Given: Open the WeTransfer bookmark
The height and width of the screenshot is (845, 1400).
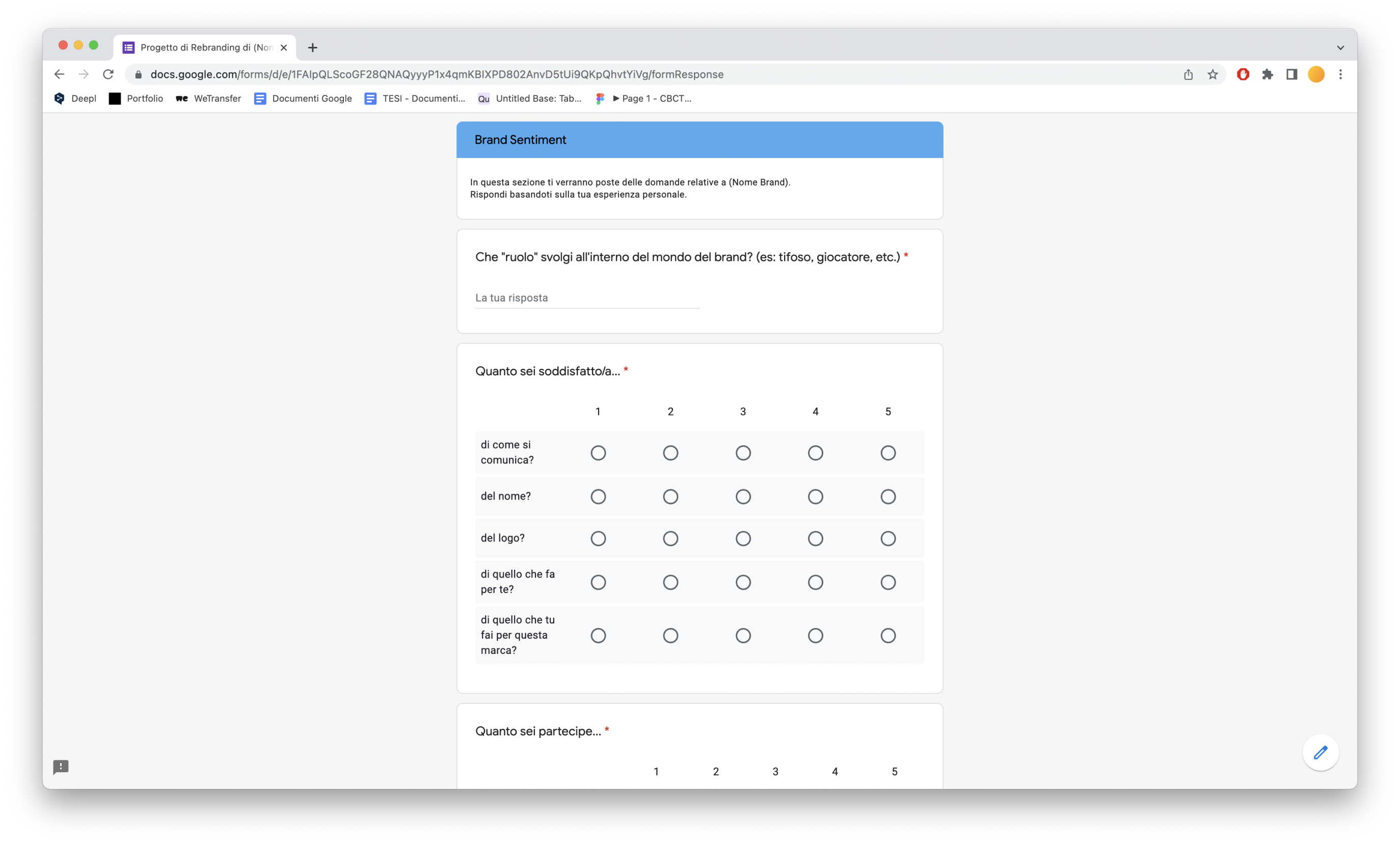Looking at the screenshot, I should pos(208,98).
